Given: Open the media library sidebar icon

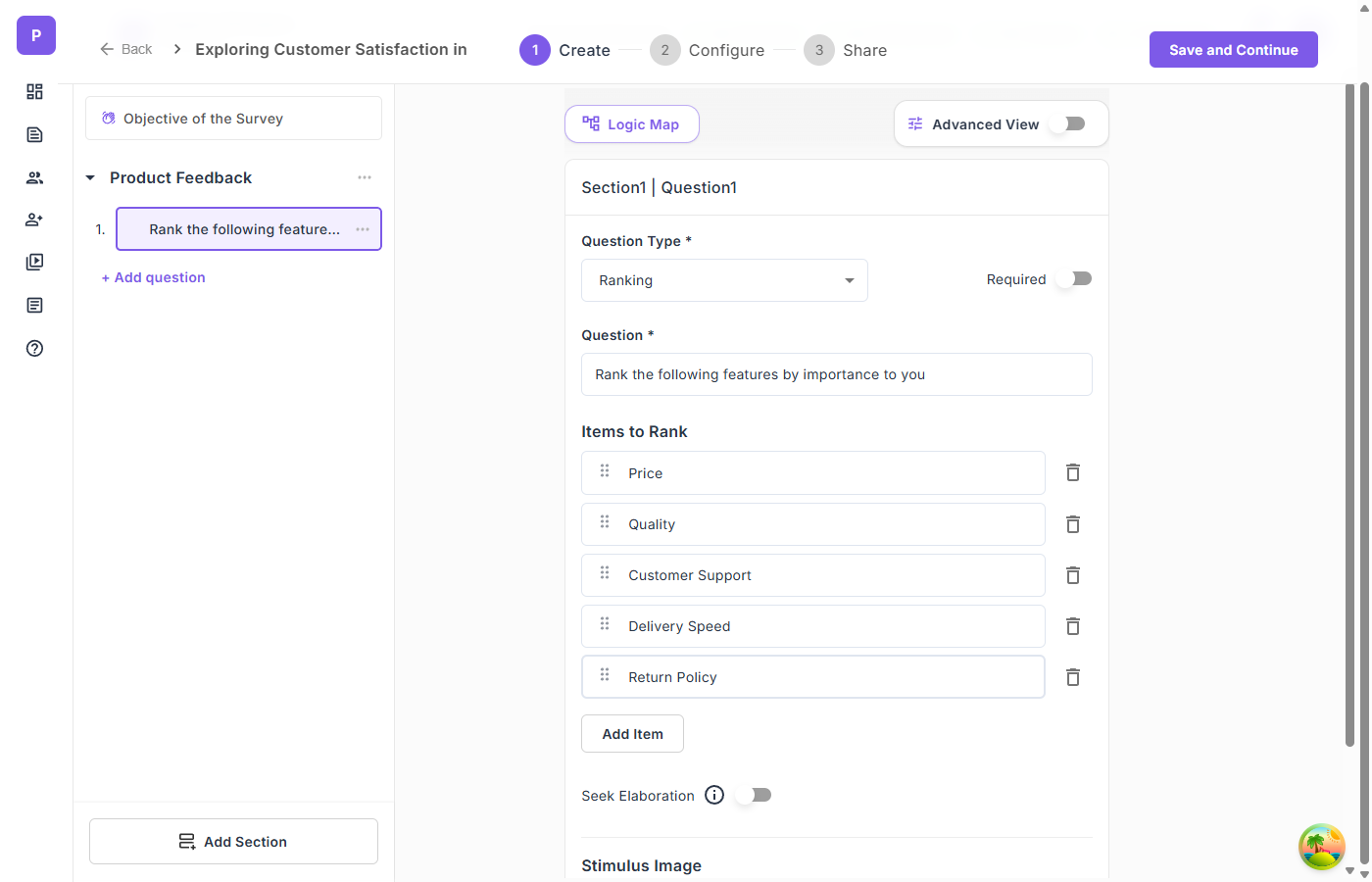Looking at the screenshot, I should tap(34, 263).
